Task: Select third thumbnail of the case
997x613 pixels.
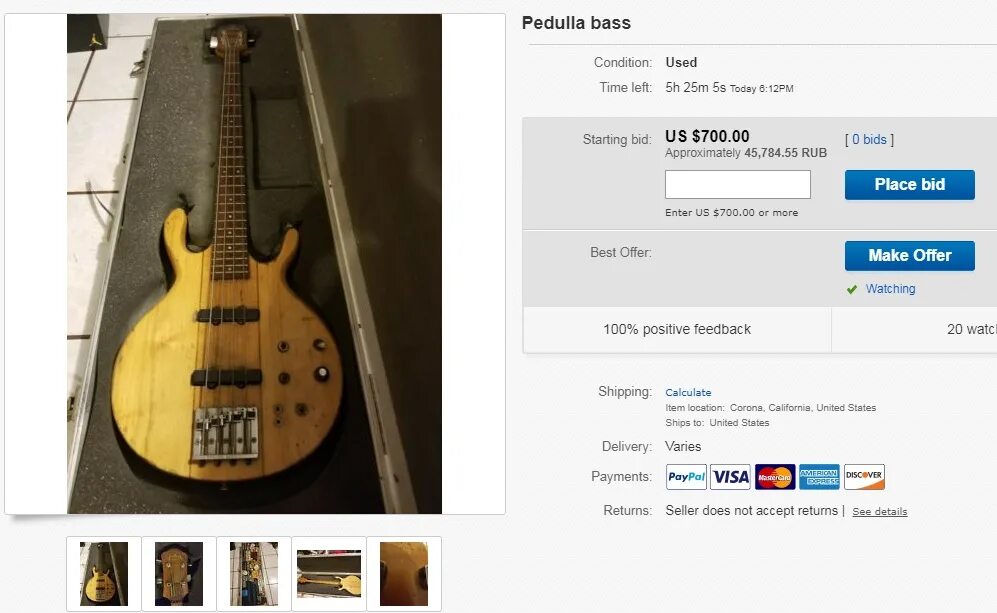Action: tap(254, 574)
